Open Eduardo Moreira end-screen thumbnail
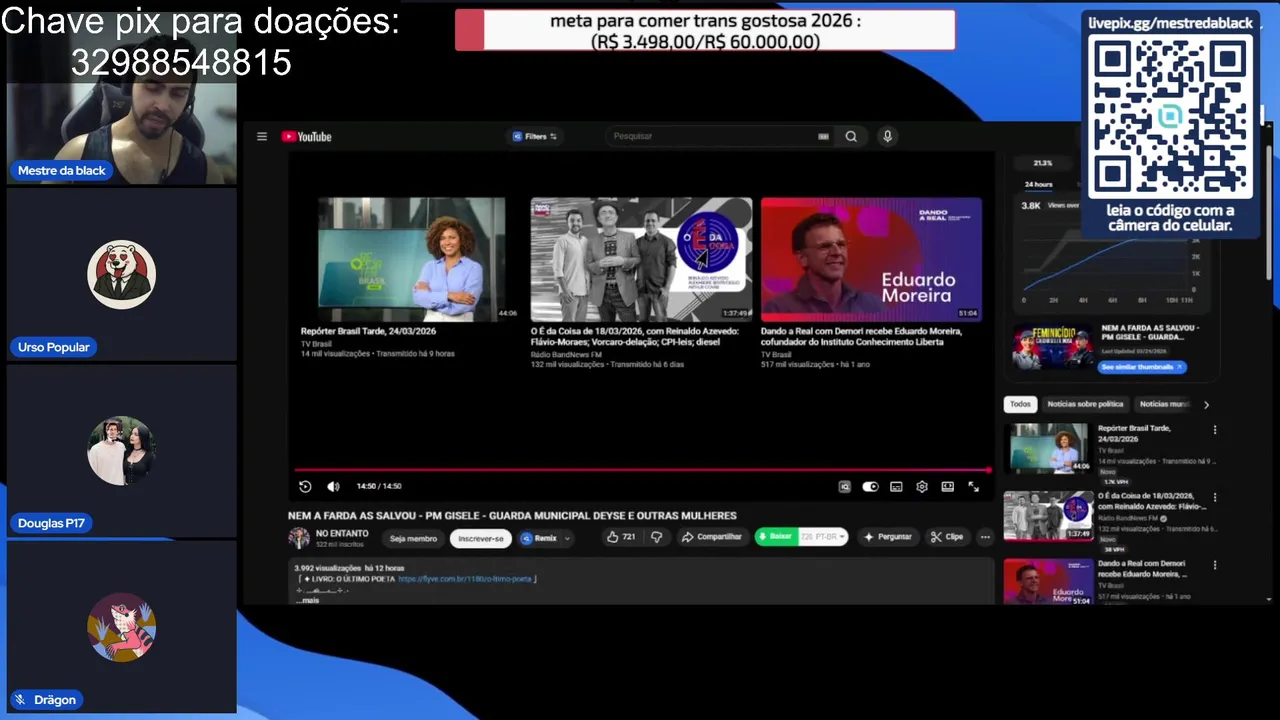 pos(871,259)
